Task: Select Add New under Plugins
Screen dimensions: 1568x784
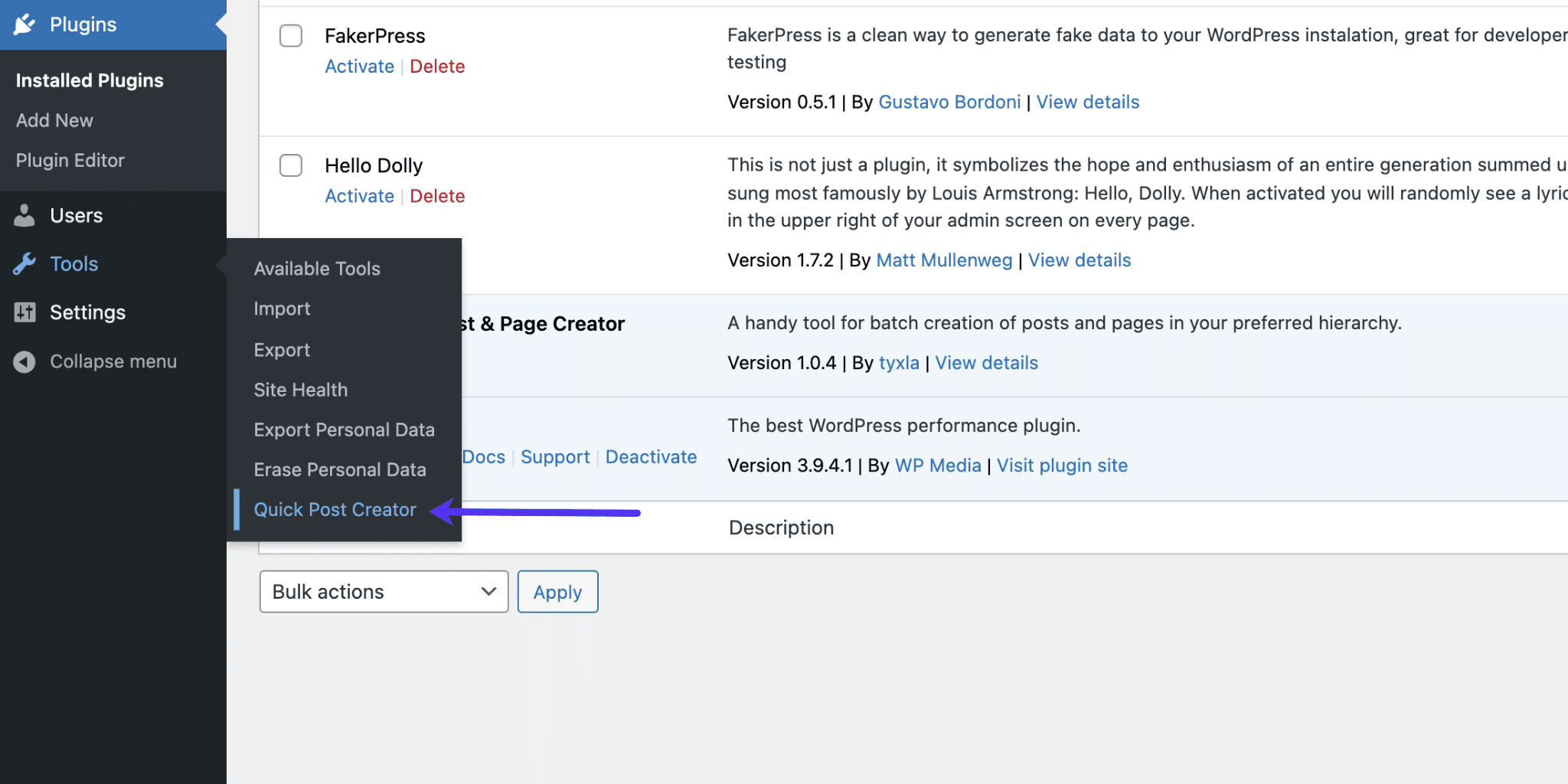Action: click(54, 120)
